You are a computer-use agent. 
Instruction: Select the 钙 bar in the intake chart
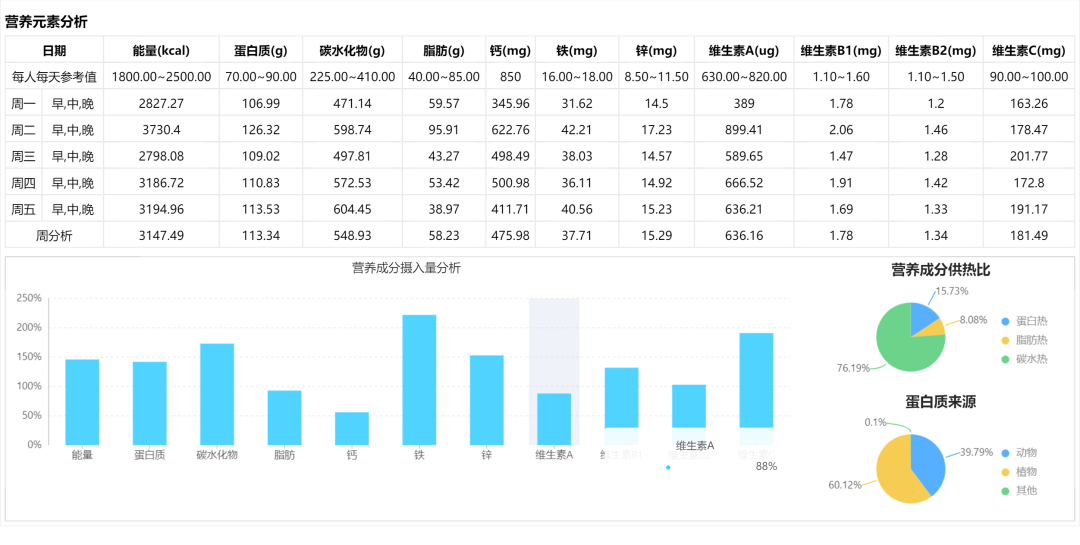coord(352,429)
